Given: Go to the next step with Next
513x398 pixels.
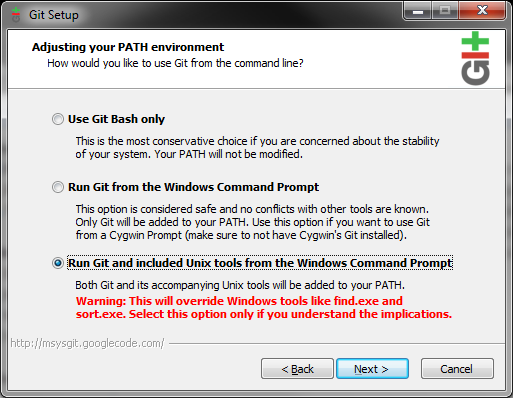Looking at the screenshot, I should 372,369.
